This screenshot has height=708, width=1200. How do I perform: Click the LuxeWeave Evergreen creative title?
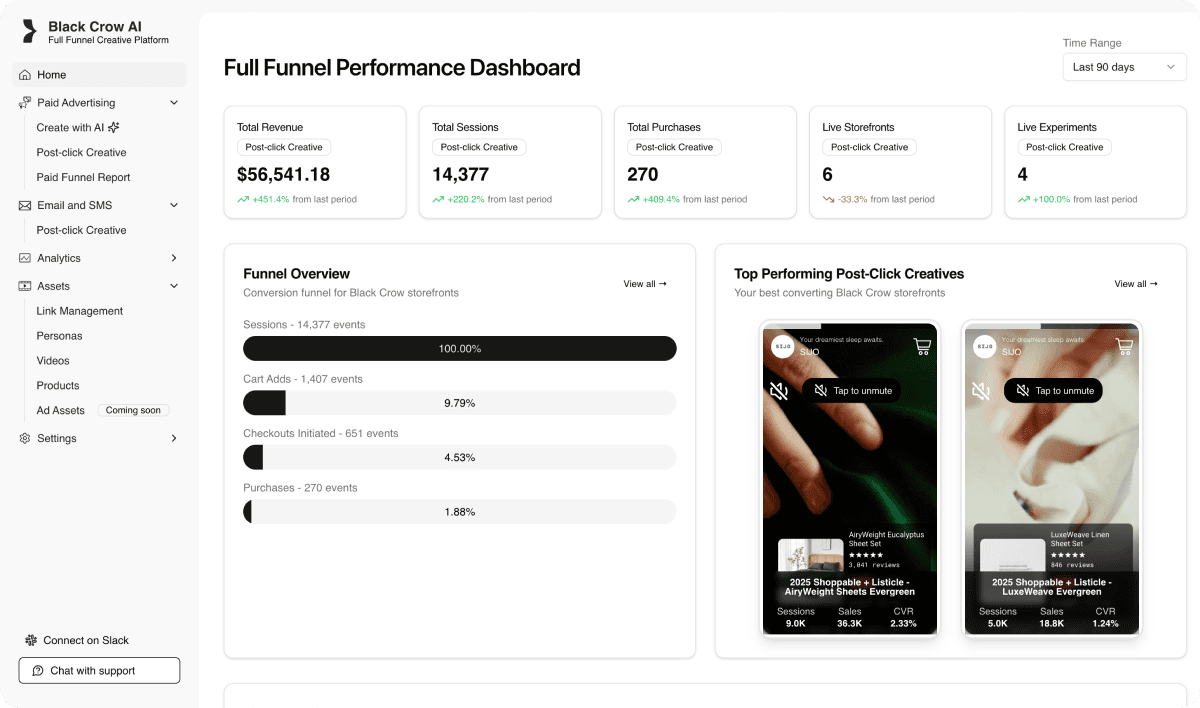[1052, 587]
